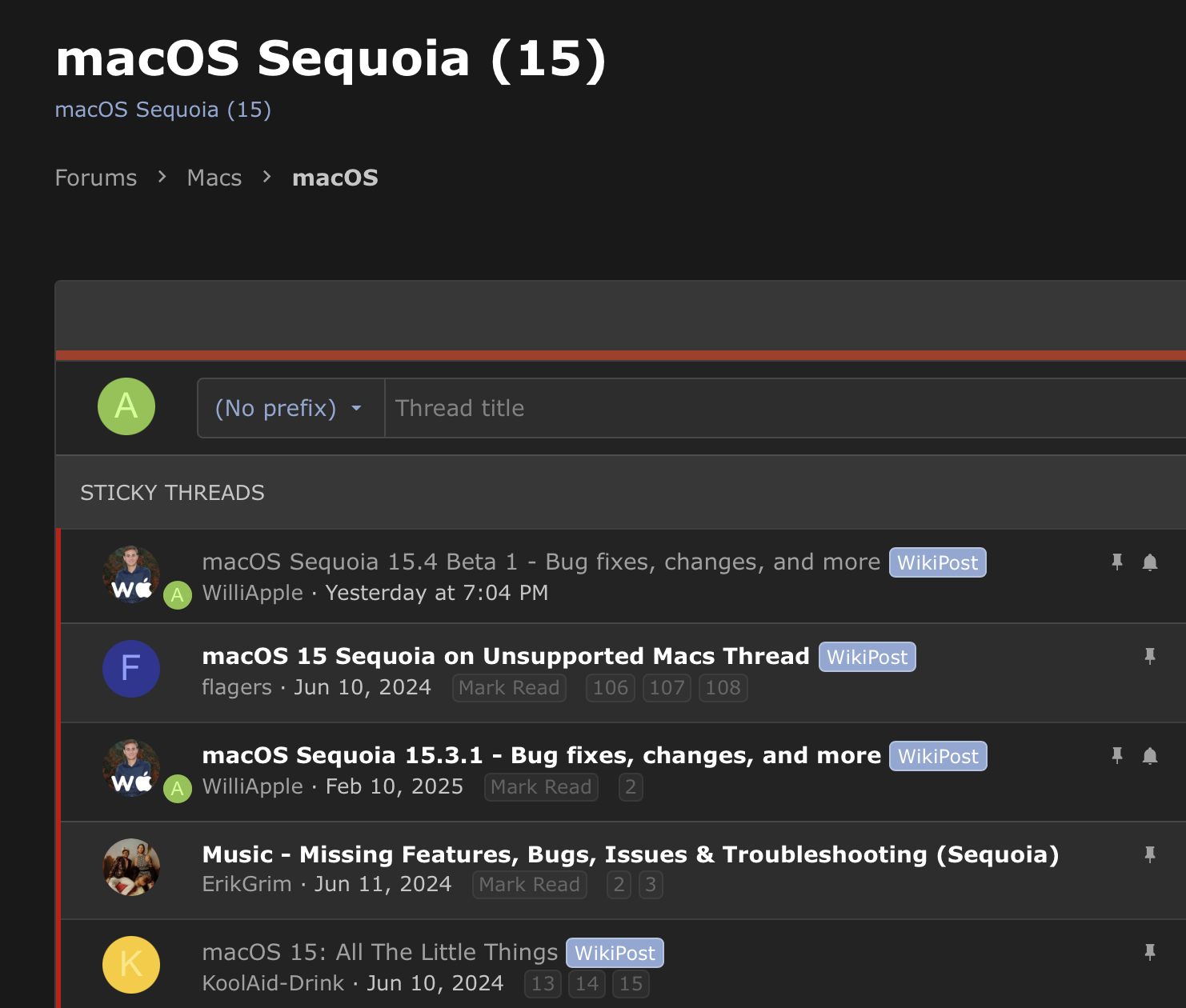Click the green "A" avatar beside the prefix selector
Viewport: 1186px width, 1008px height.
click(126, 406)
